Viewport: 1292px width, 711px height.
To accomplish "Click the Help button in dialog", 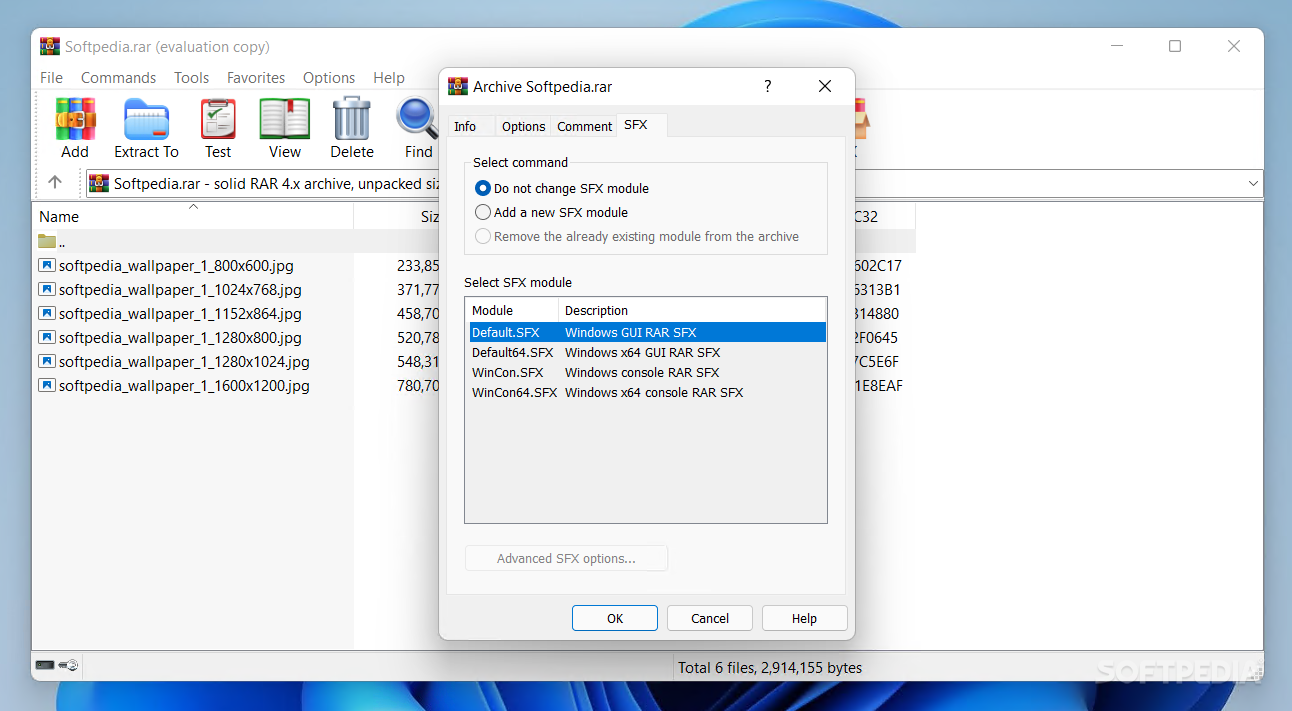I will point(804,618).
